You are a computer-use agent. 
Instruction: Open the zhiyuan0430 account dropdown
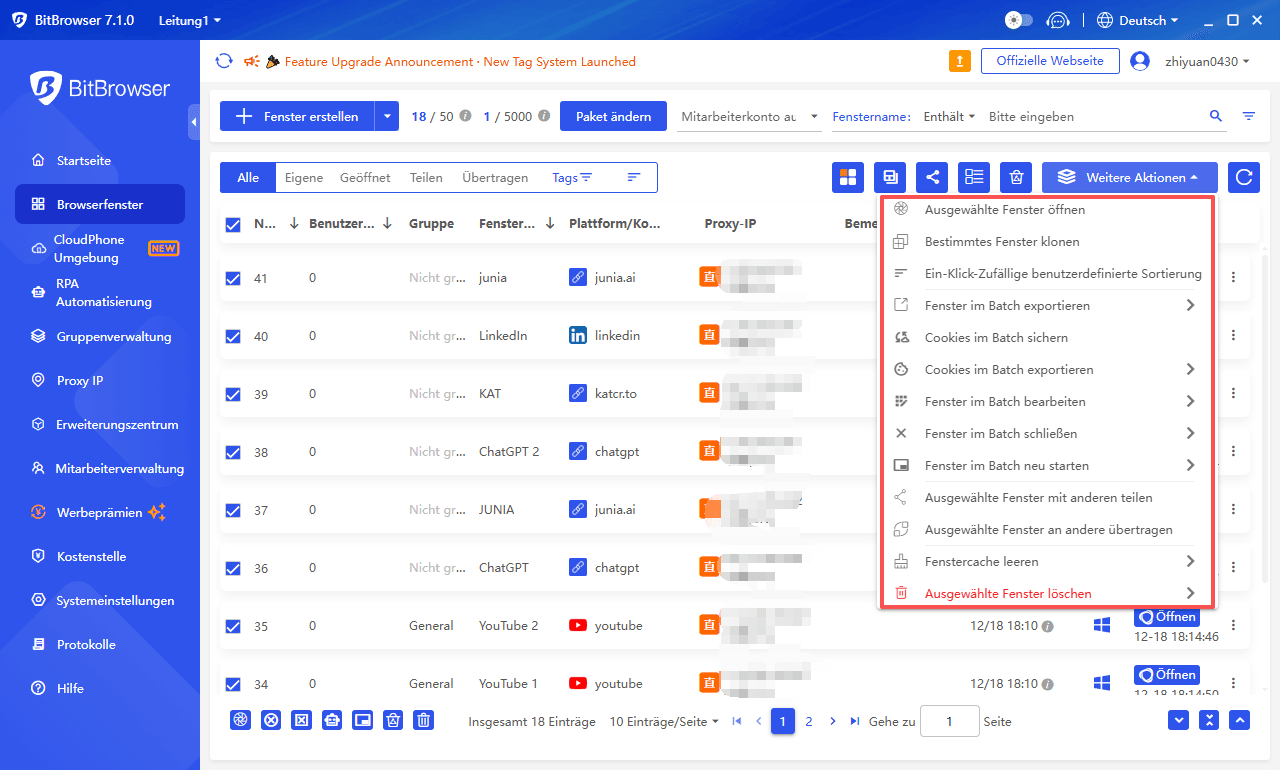click(1207, 61)
